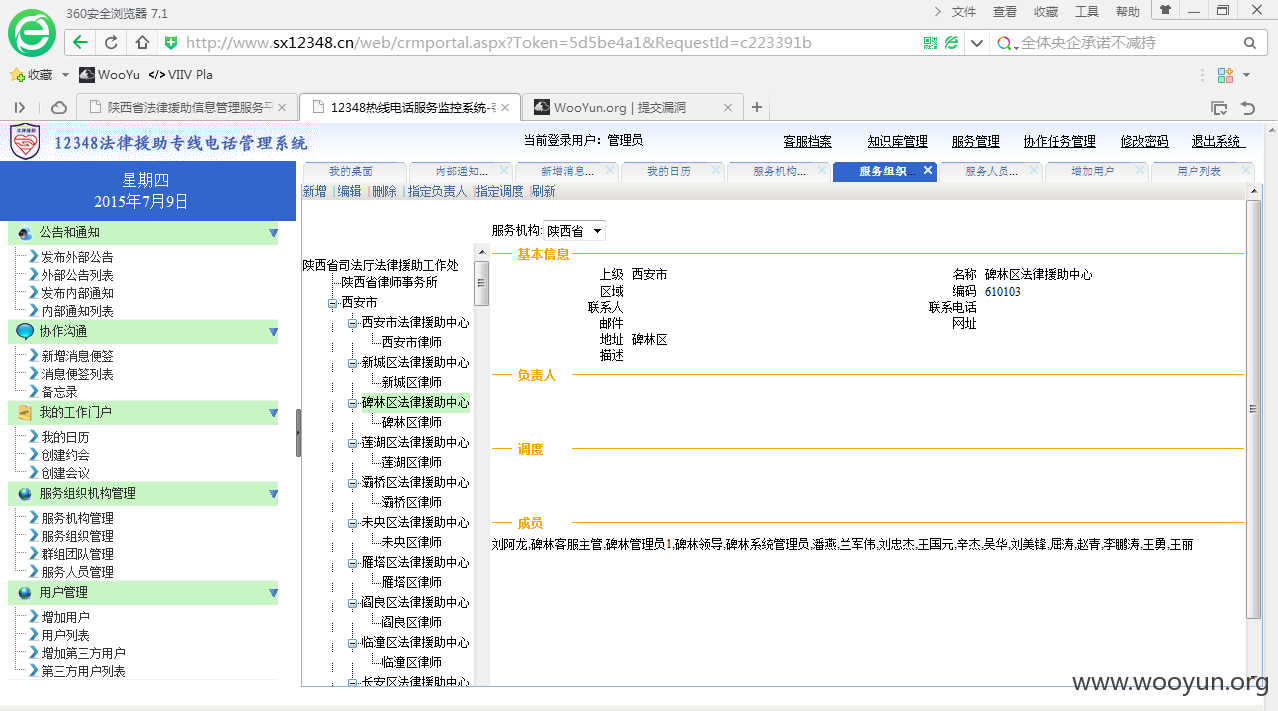This screenshot has height=711, width=1278.
Task: Switch to 我的日历 inner tab
Action: pyautogui.click(x=669, y=172)
